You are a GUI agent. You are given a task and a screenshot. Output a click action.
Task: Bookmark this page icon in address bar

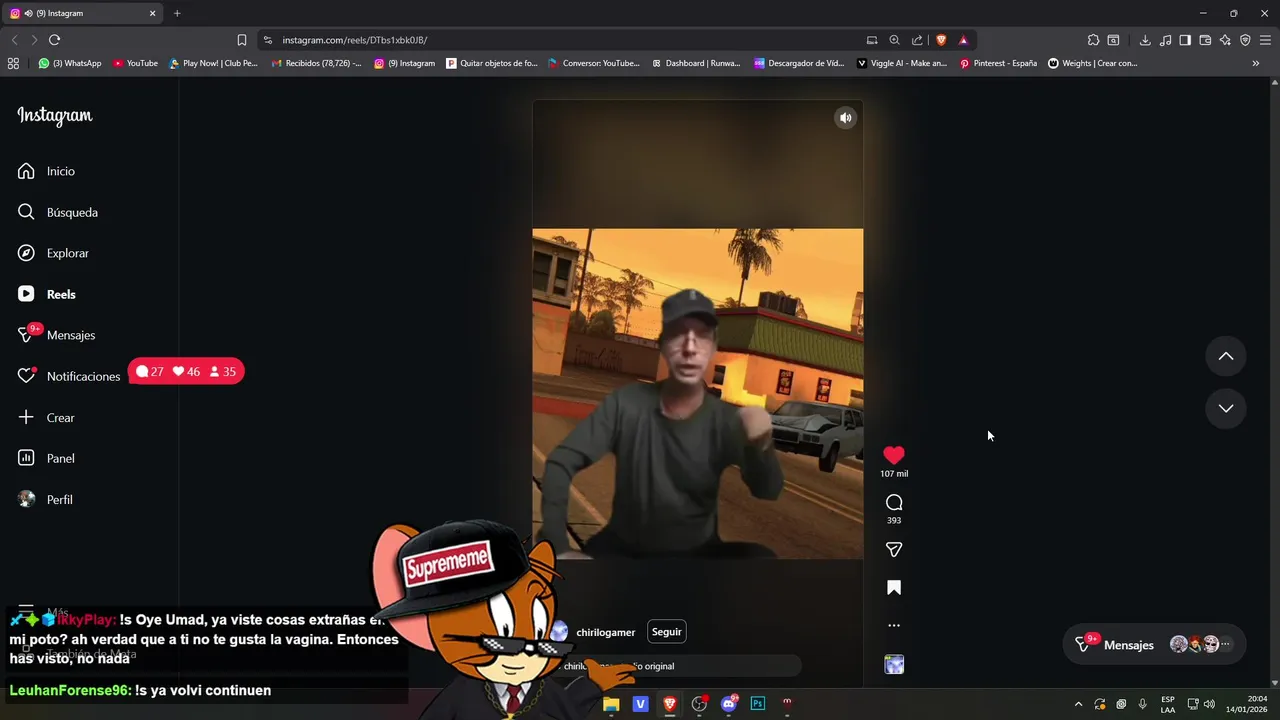[x=242, y=40]
